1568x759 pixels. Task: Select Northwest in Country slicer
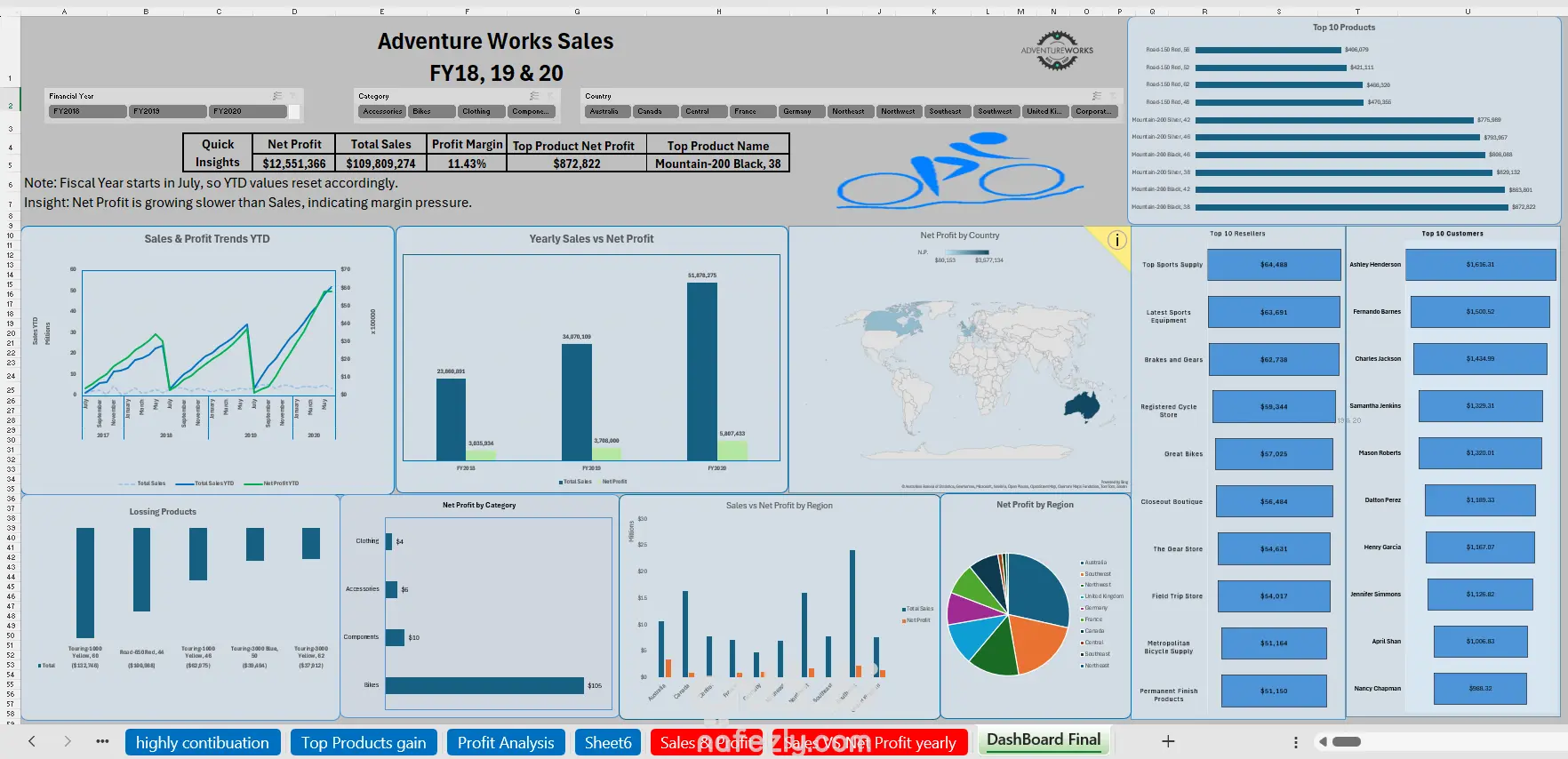pyautogui.click(x=899, y=112)
